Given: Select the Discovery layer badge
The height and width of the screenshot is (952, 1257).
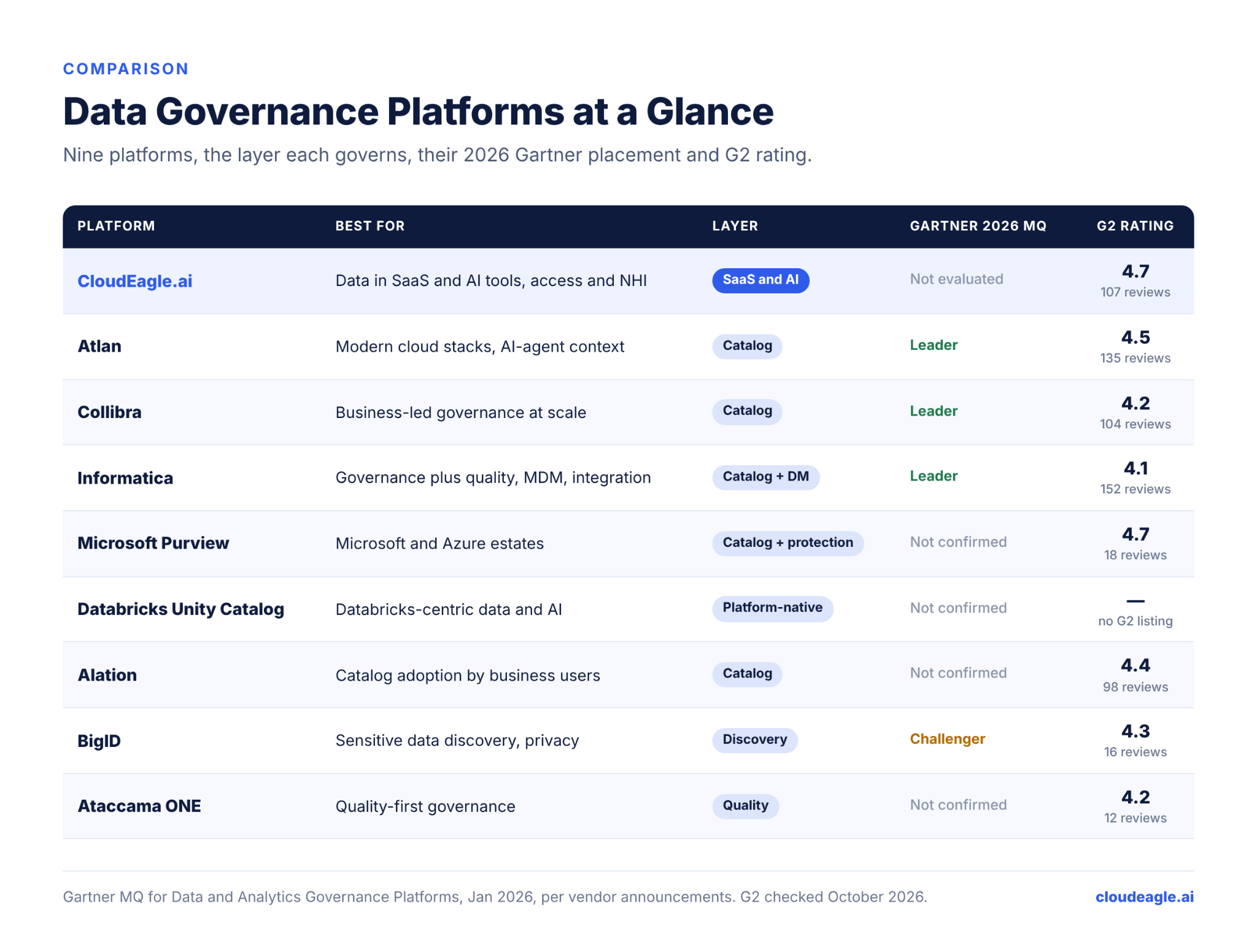Looking at the screenshot, I should click(x=754, y=740).
